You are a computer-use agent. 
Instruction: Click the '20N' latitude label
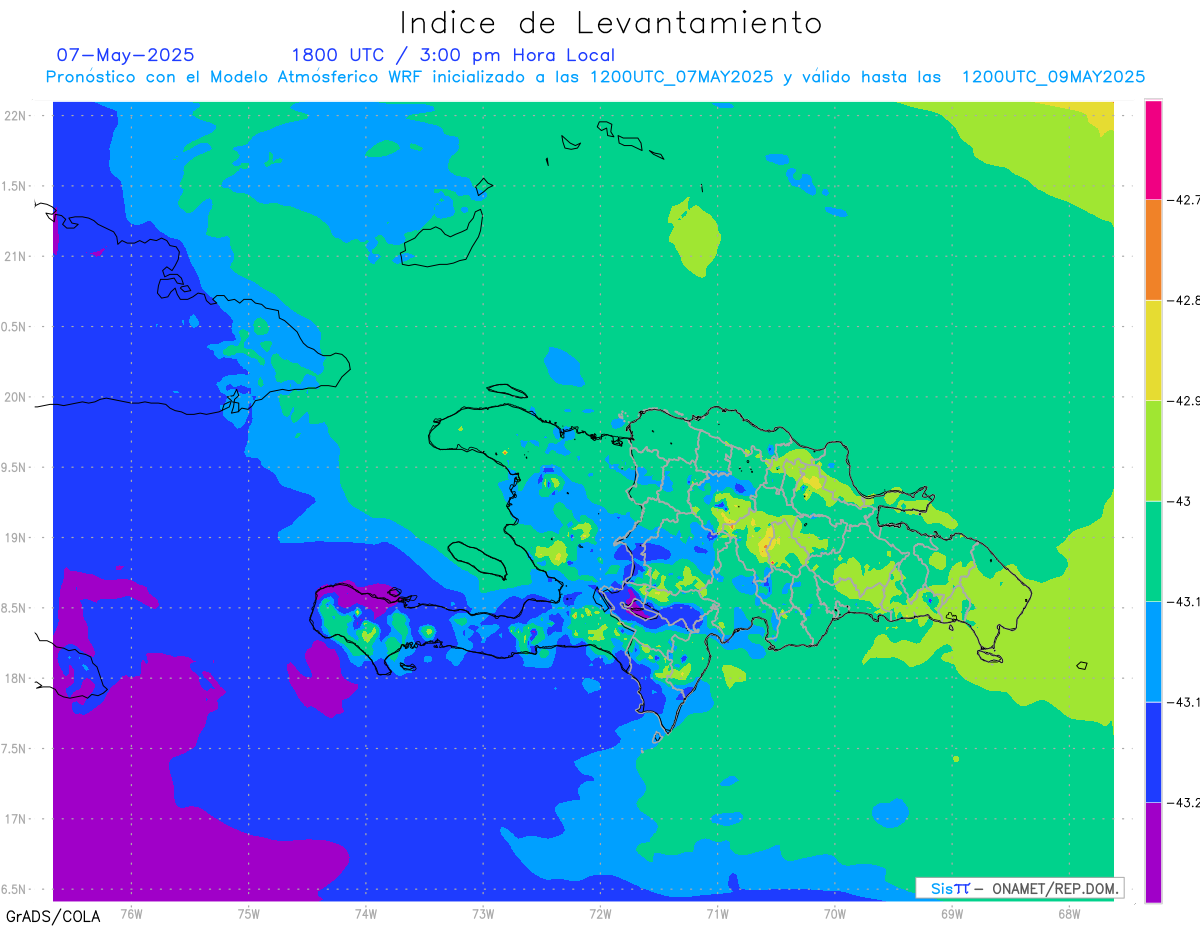click(15, 397)
